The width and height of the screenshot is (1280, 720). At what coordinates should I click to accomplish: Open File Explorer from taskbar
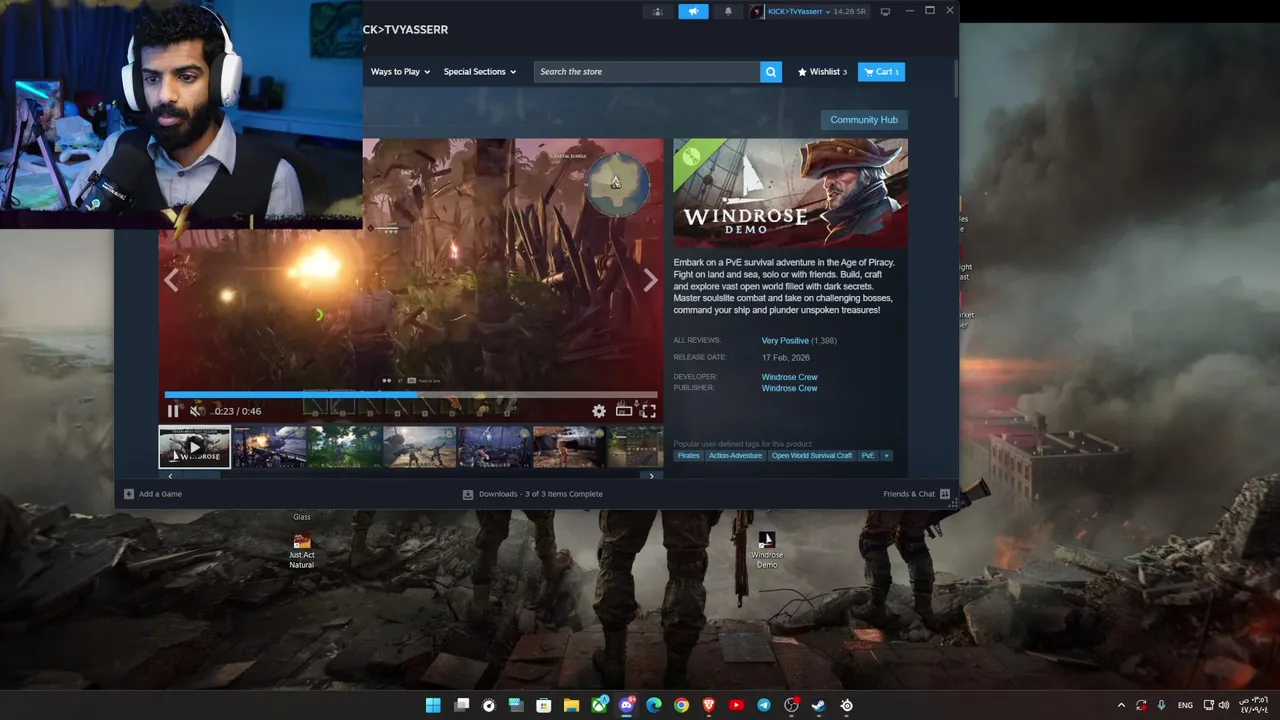click(571, 705)
